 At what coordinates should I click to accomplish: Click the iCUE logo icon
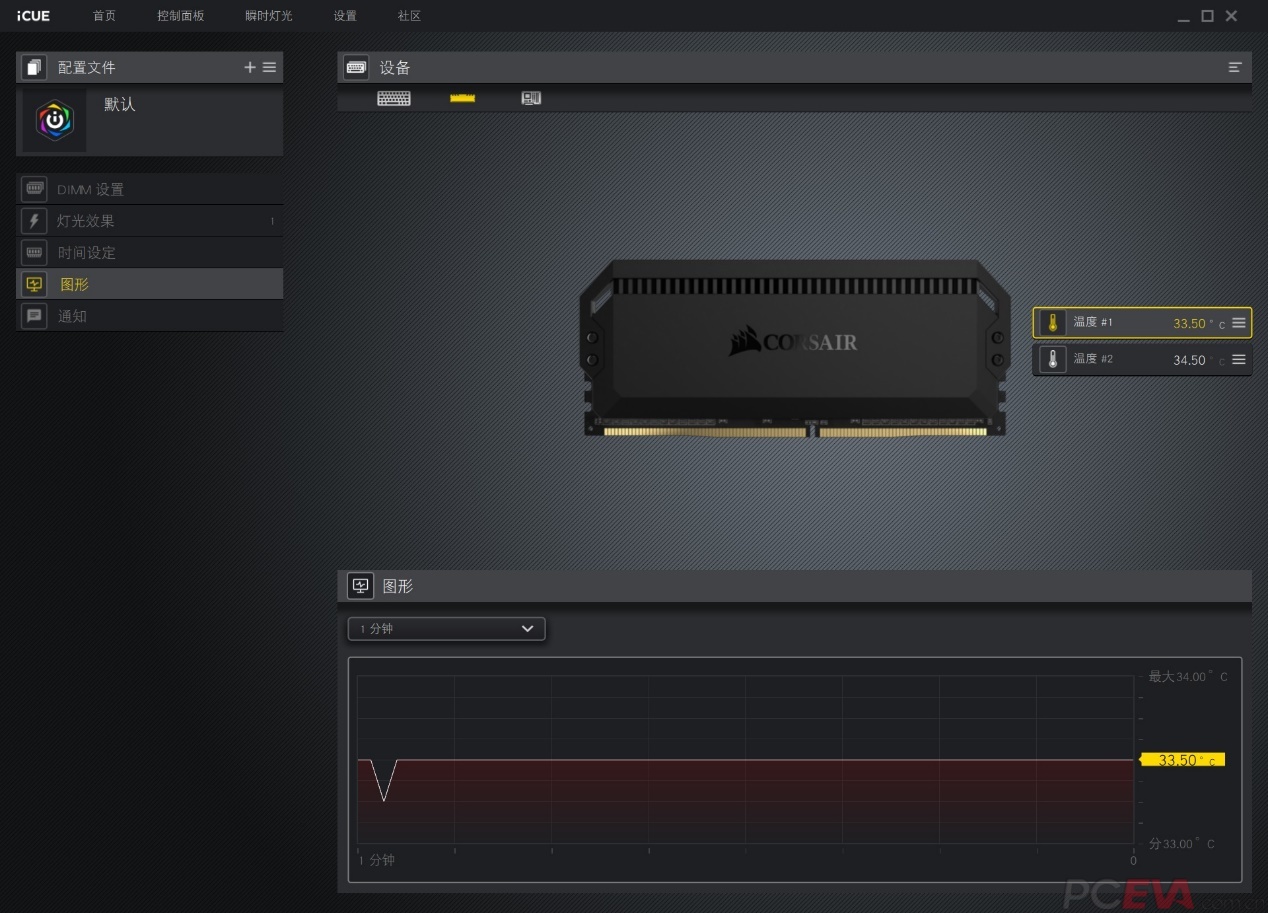(33, 15)
